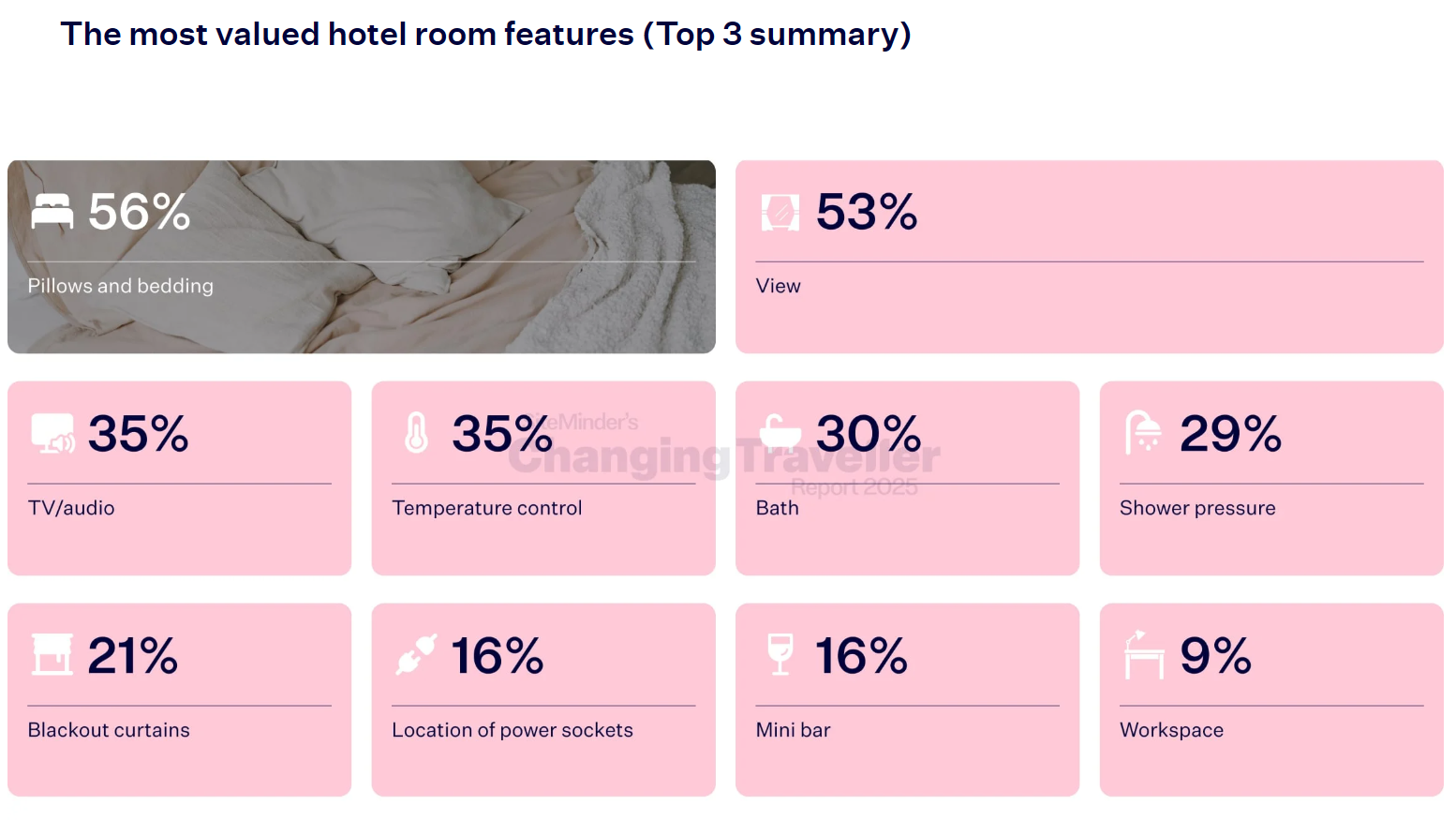Screen dimensions: 1456x820
Task: Click the Location of power sockets label
Action: 512,730
